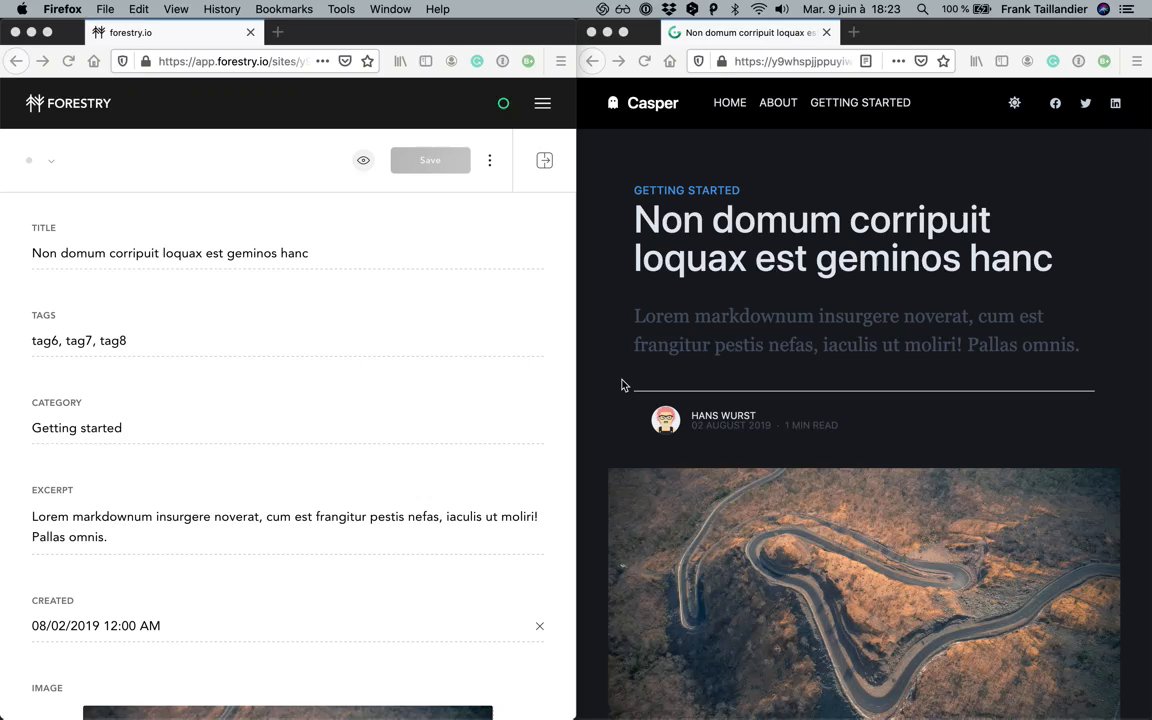
Task: Open Library icon in left Firefox toolbar
Action: coord(400,61)
